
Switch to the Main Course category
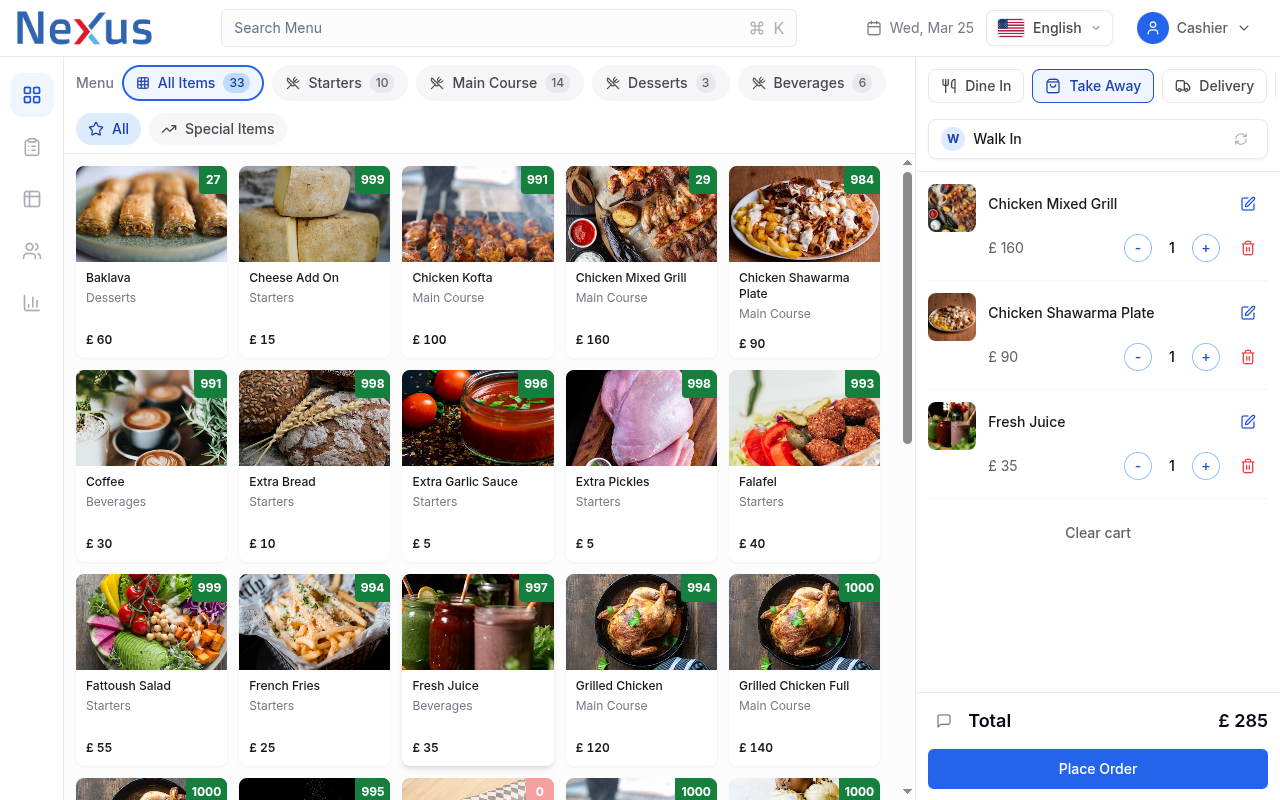[500, 83]
